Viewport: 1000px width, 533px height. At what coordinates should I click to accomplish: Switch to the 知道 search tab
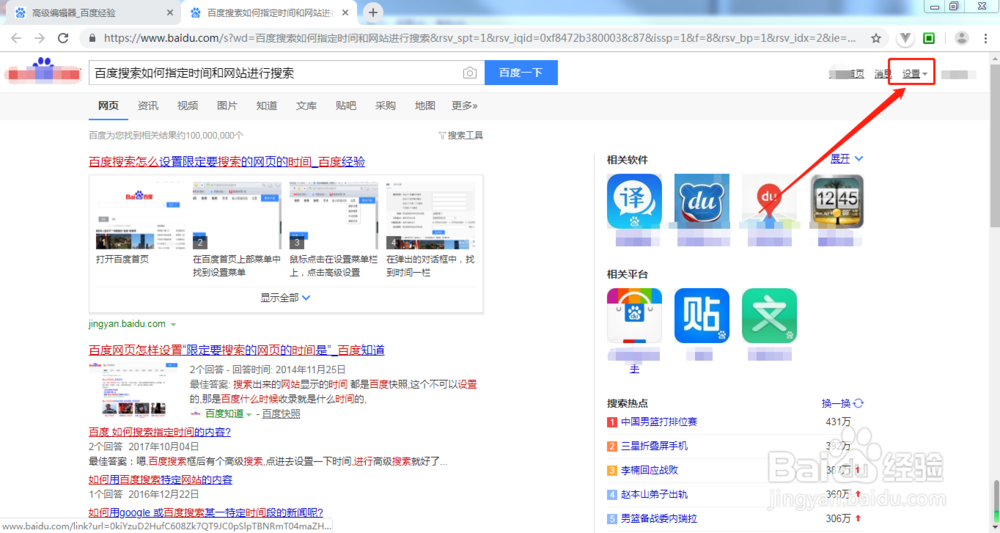(x=267, y=106)
